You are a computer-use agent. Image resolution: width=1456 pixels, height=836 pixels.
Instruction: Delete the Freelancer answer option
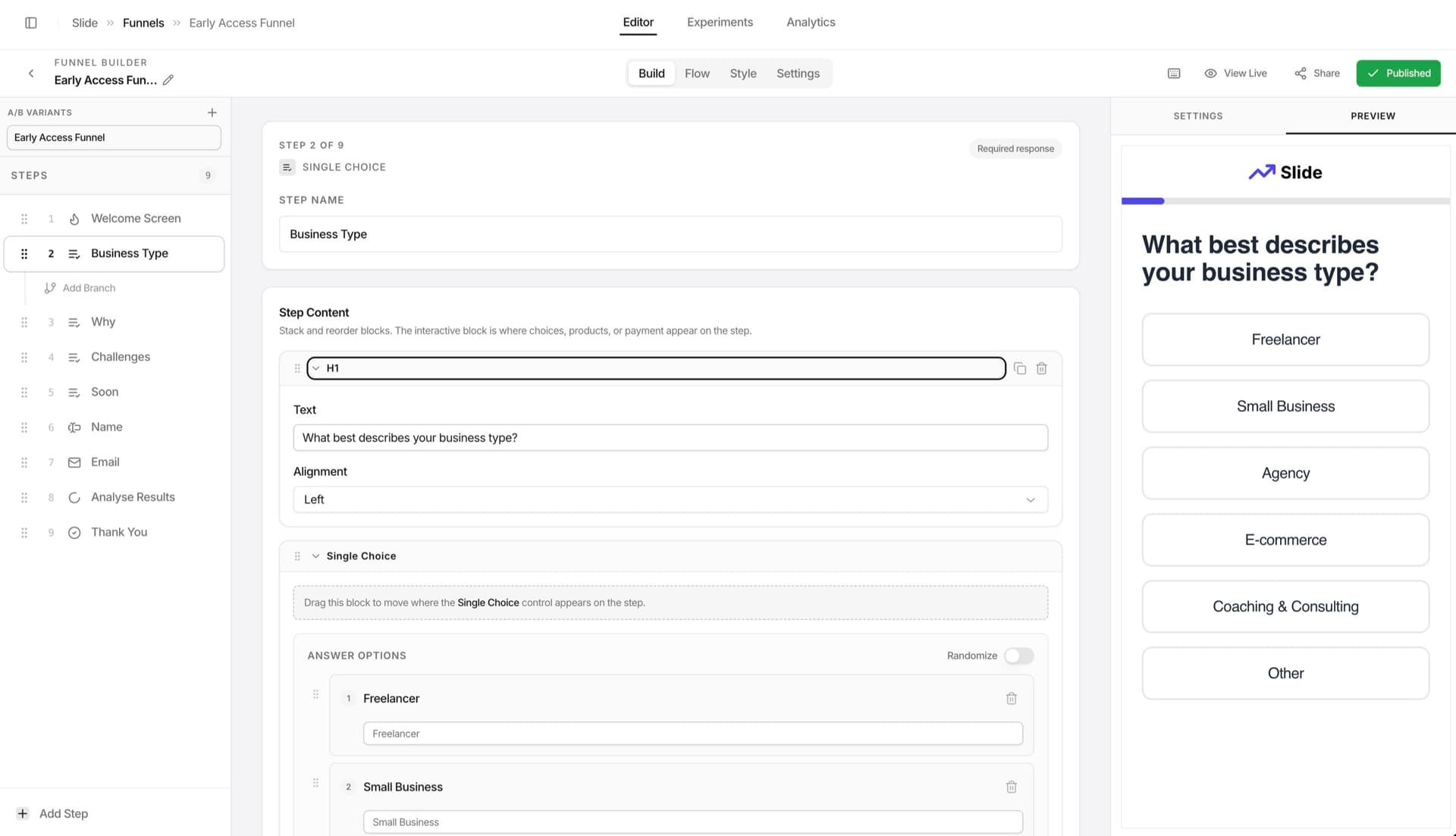[x=1012, y=699]
